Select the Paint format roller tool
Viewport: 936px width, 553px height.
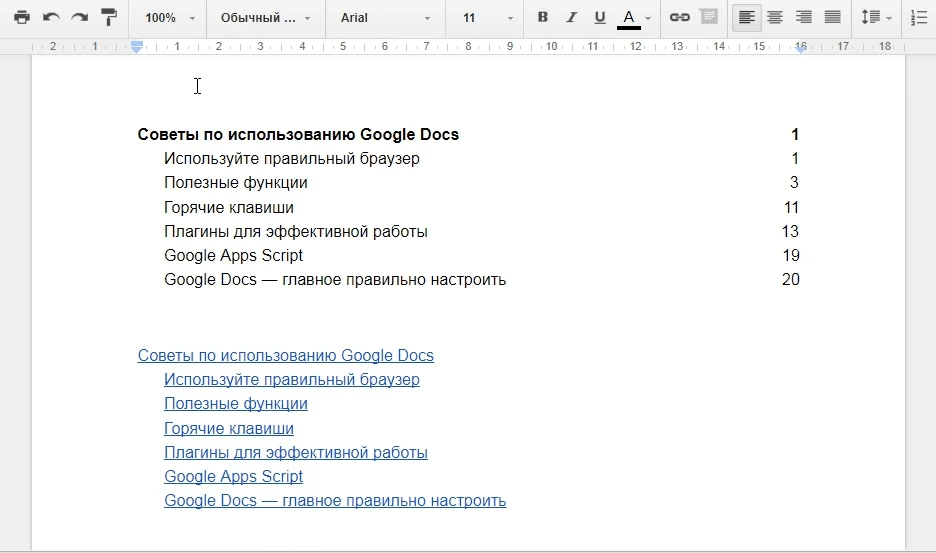109,18
